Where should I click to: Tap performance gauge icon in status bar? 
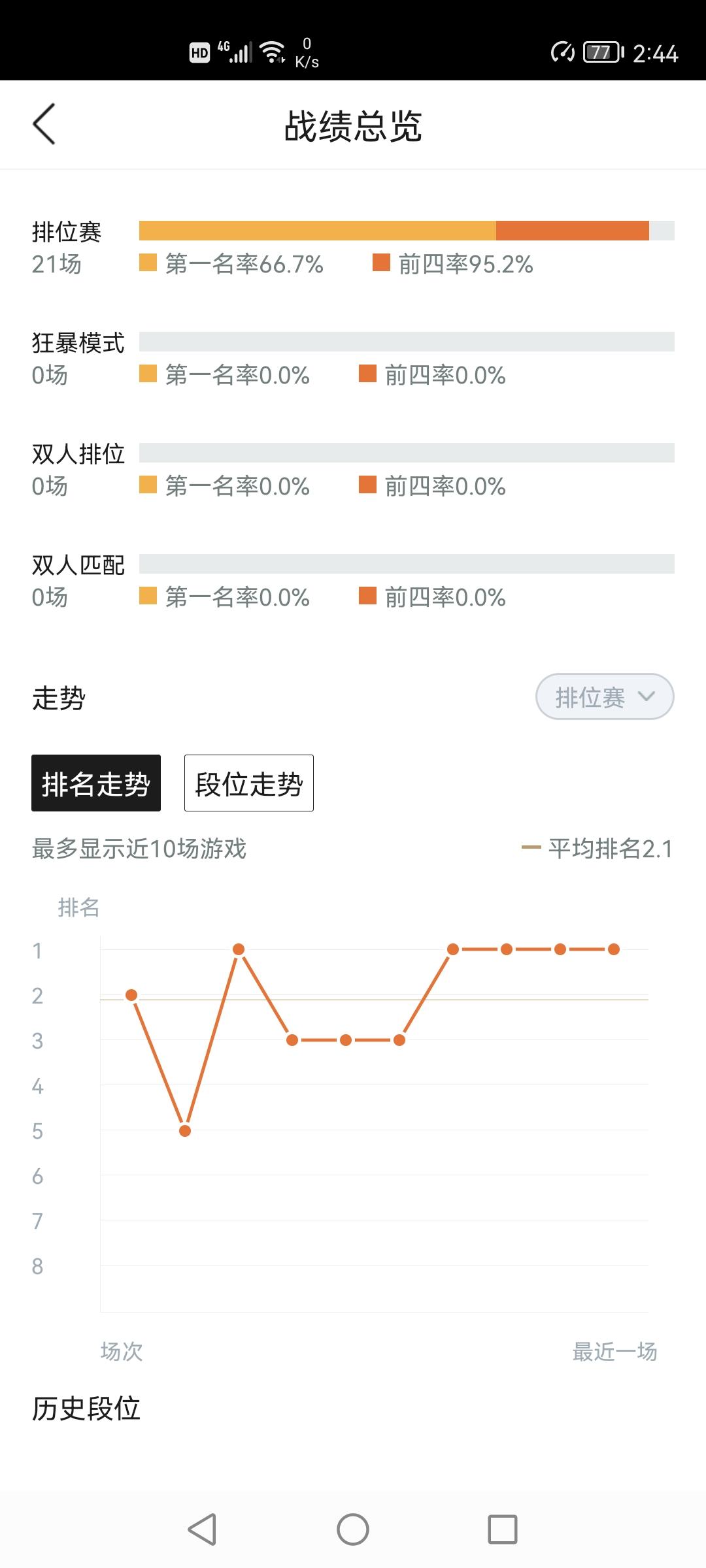(562, 52)
